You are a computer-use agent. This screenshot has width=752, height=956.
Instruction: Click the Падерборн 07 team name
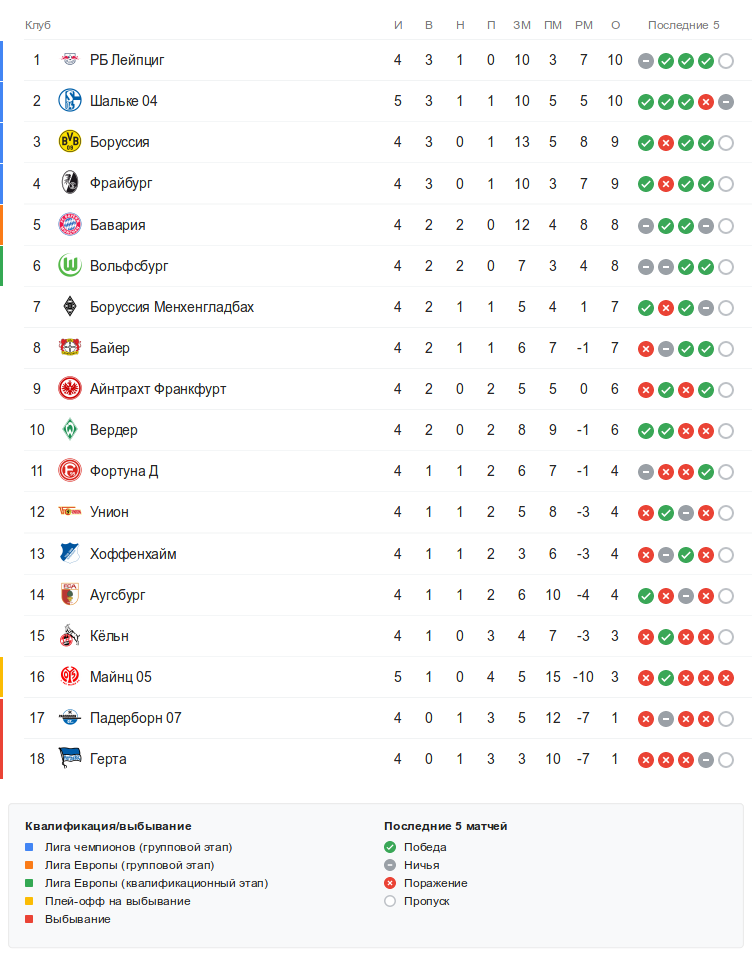click(135, 718)
